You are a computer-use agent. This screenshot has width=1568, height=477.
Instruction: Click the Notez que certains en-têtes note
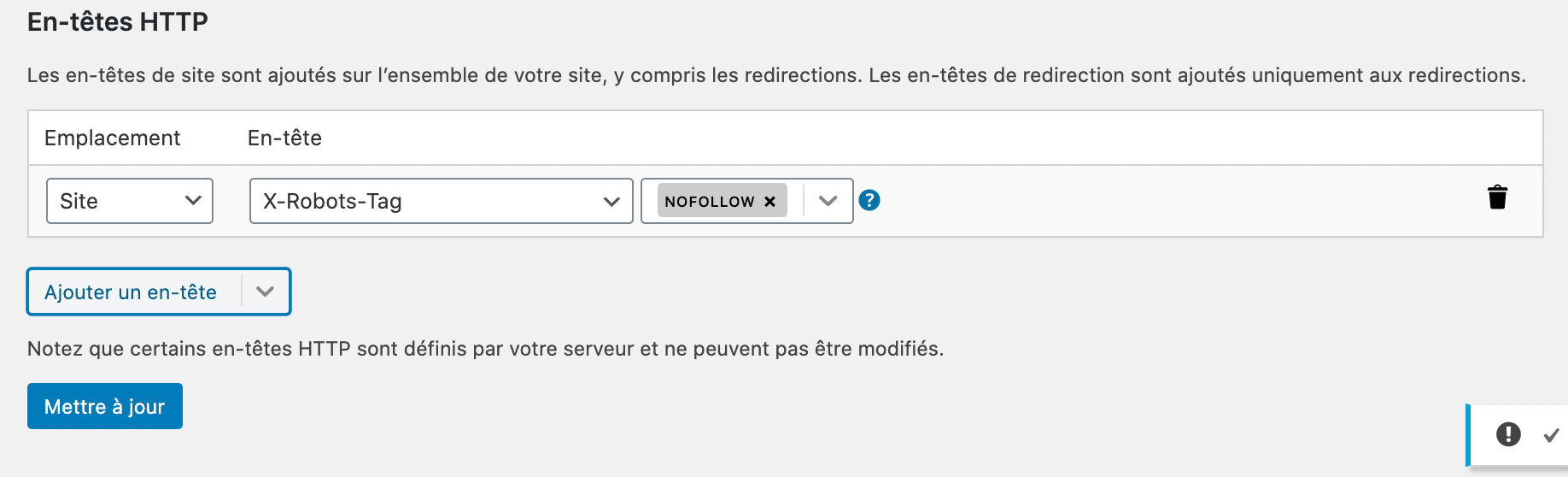[x=485, y=349]
